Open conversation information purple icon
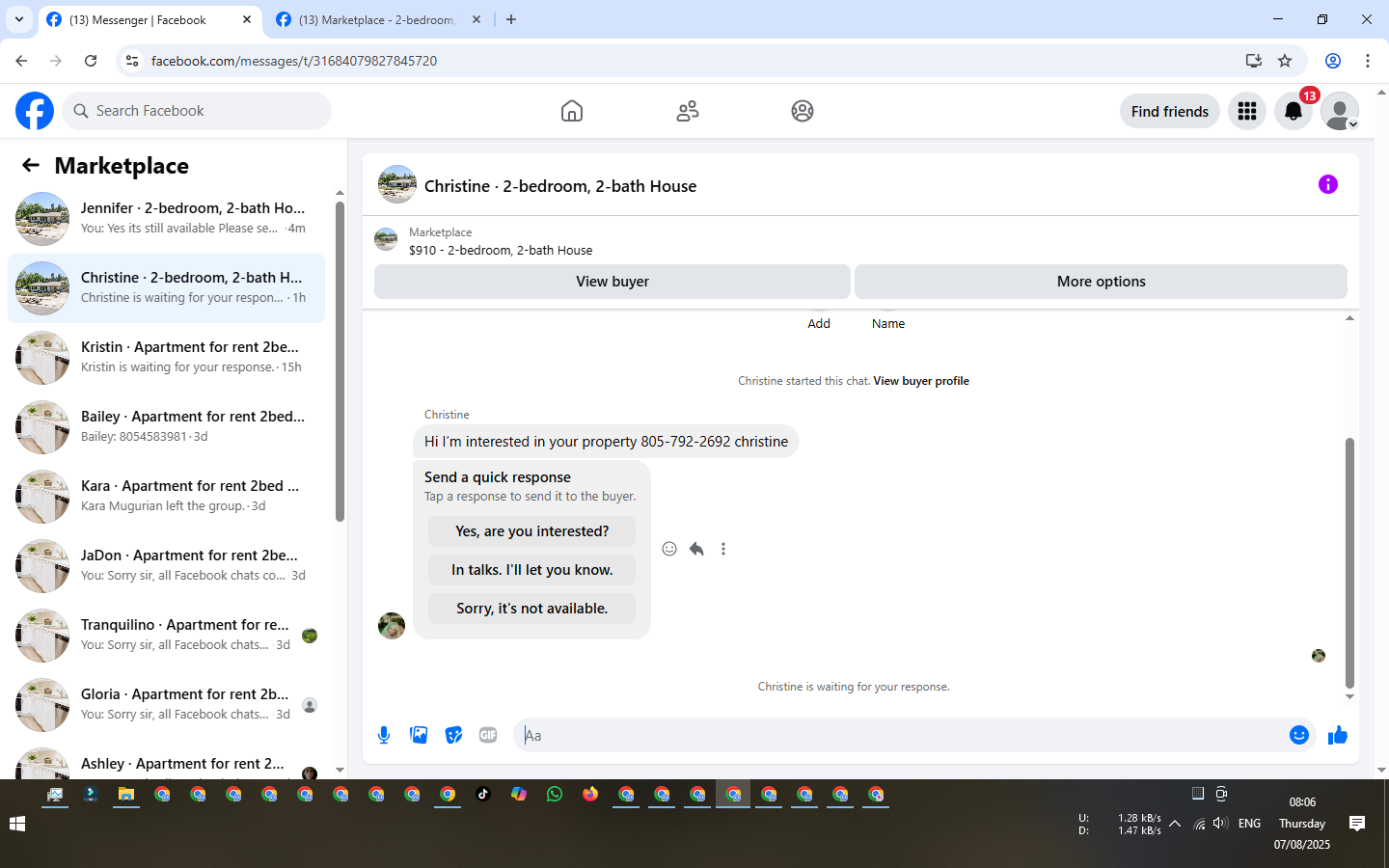Screen dimensions: 1389x868 (x=1328, y=184)
